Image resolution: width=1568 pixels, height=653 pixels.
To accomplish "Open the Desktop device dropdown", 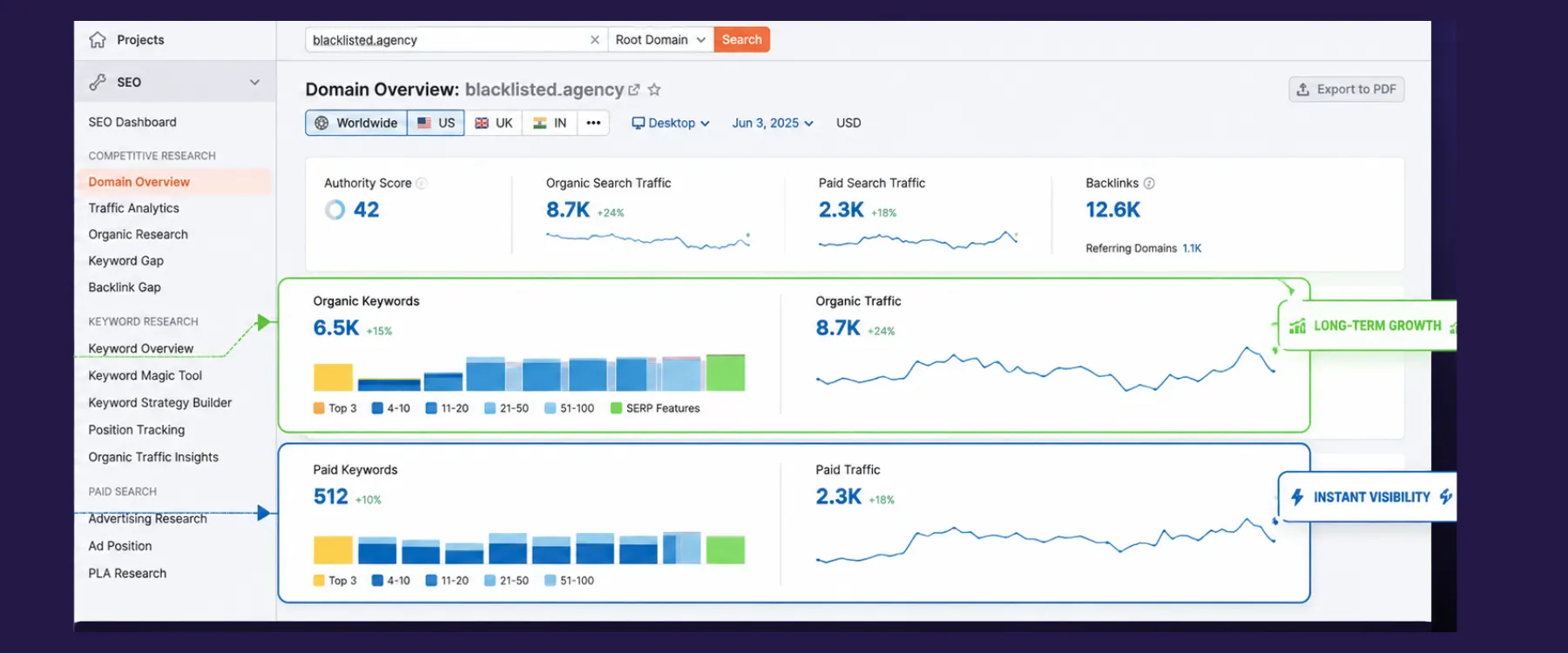I will (x=671, y=123).
